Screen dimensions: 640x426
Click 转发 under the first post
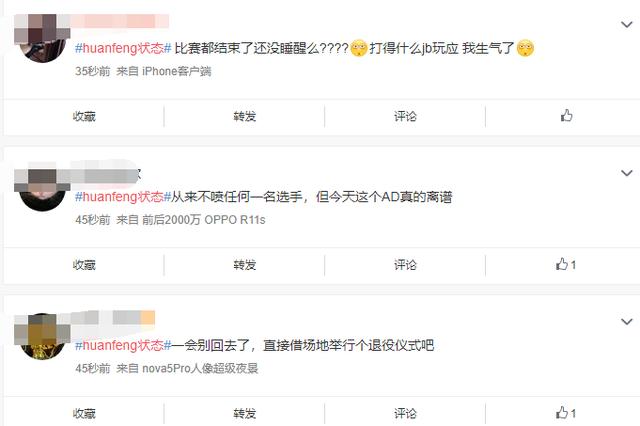[x=244, y=116]
